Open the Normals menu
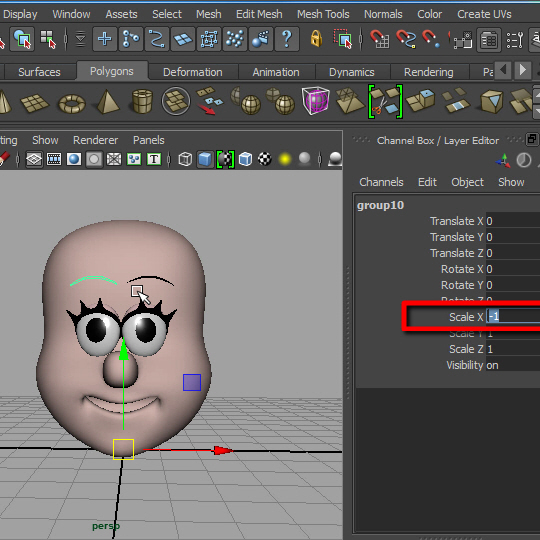Screen dimensions: 540x540 [383, 14]
